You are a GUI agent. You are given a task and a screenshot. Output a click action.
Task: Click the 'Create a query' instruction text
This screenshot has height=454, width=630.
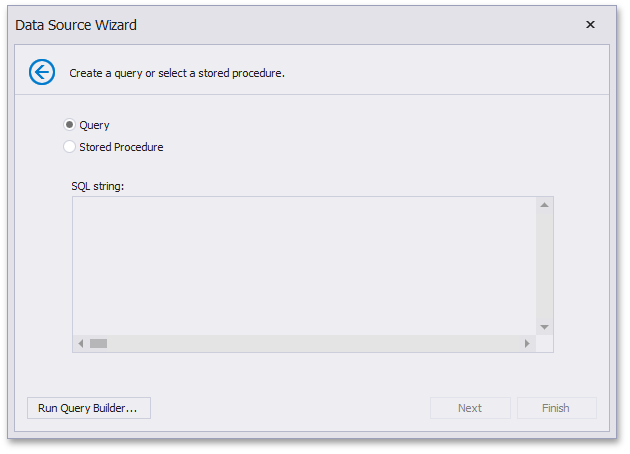tap(177, 73)
